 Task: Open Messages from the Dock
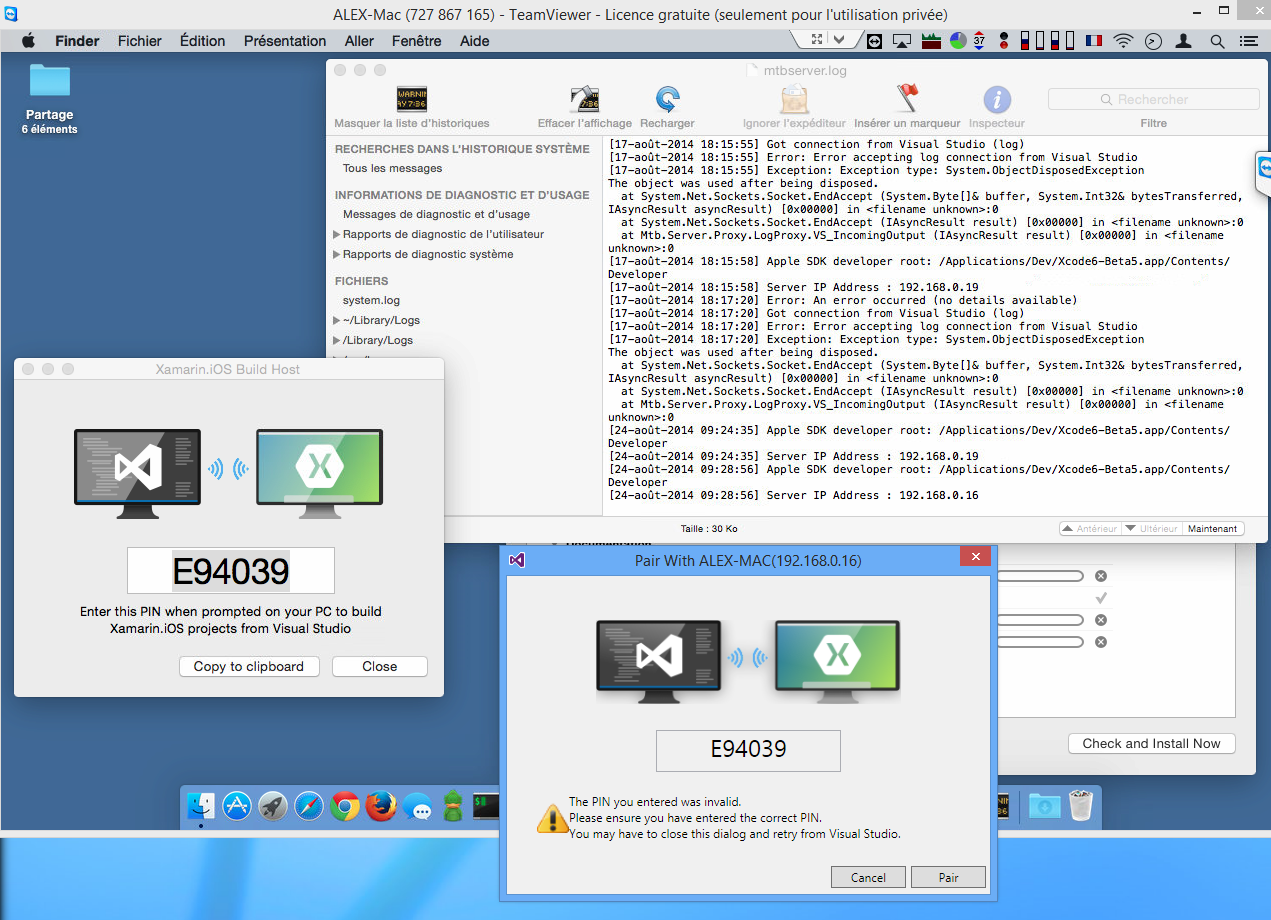point(418,806)
